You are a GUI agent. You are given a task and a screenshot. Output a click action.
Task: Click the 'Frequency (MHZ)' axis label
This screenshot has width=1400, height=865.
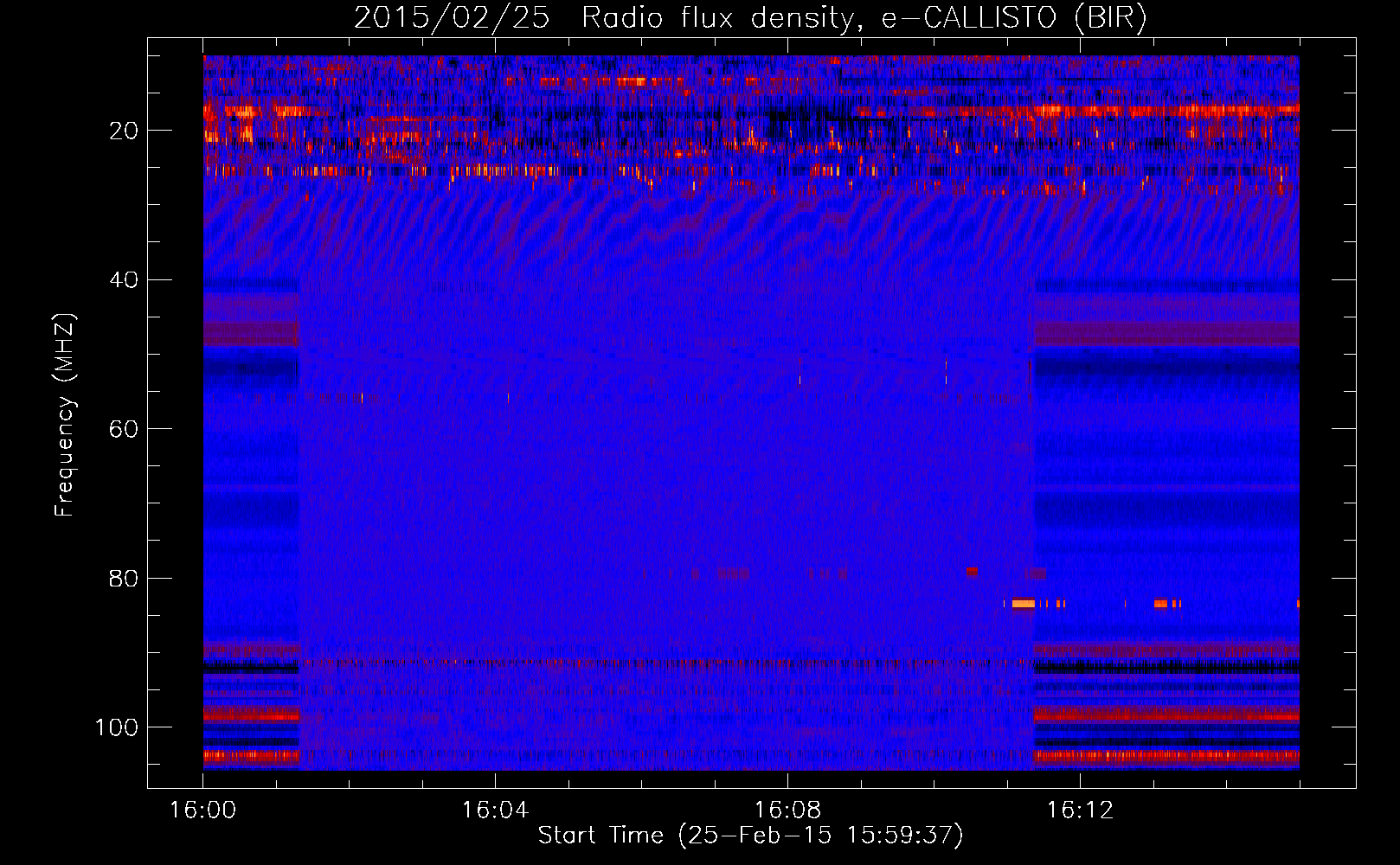pyautogui.click(x=66, y=415)
